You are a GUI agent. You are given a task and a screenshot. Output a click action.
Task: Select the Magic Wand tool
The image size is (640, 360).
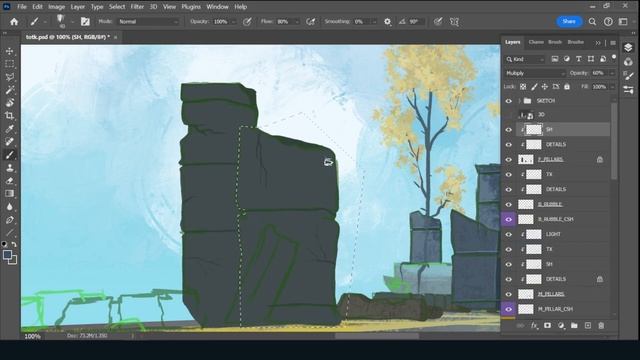tap(9, 90)
